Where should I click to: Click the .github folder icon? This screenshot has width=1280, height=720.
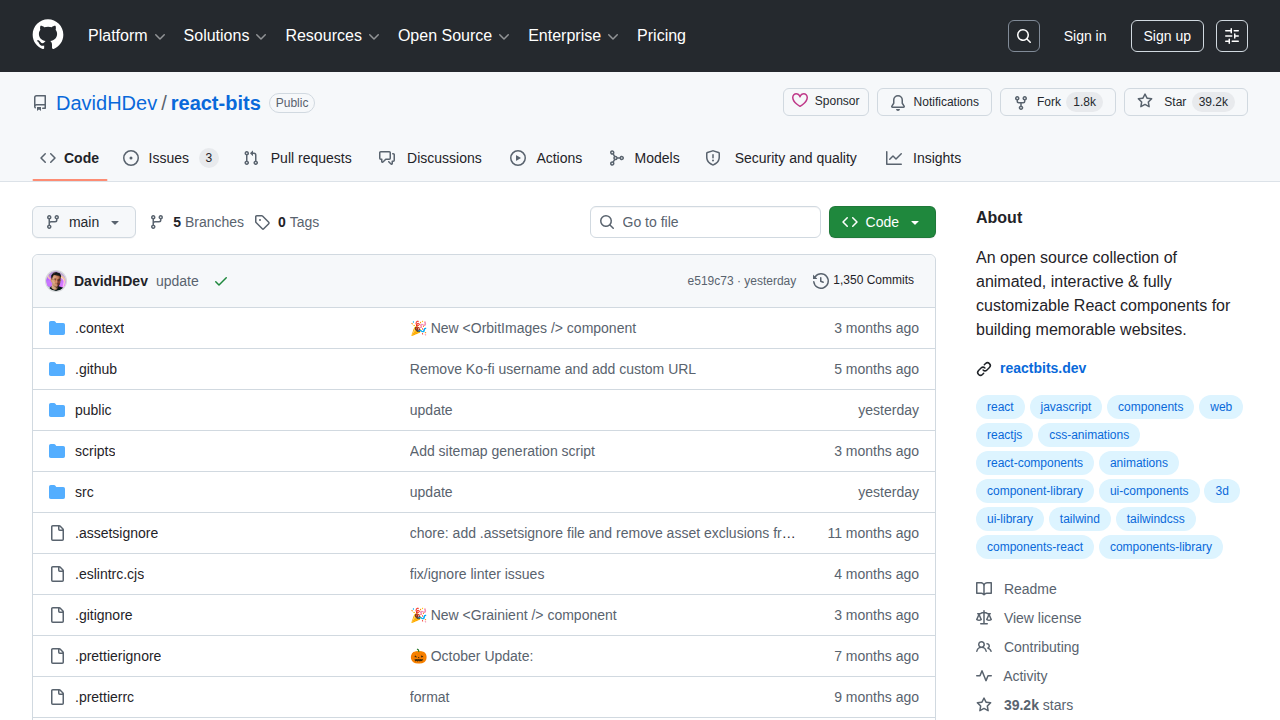point(57,369)
